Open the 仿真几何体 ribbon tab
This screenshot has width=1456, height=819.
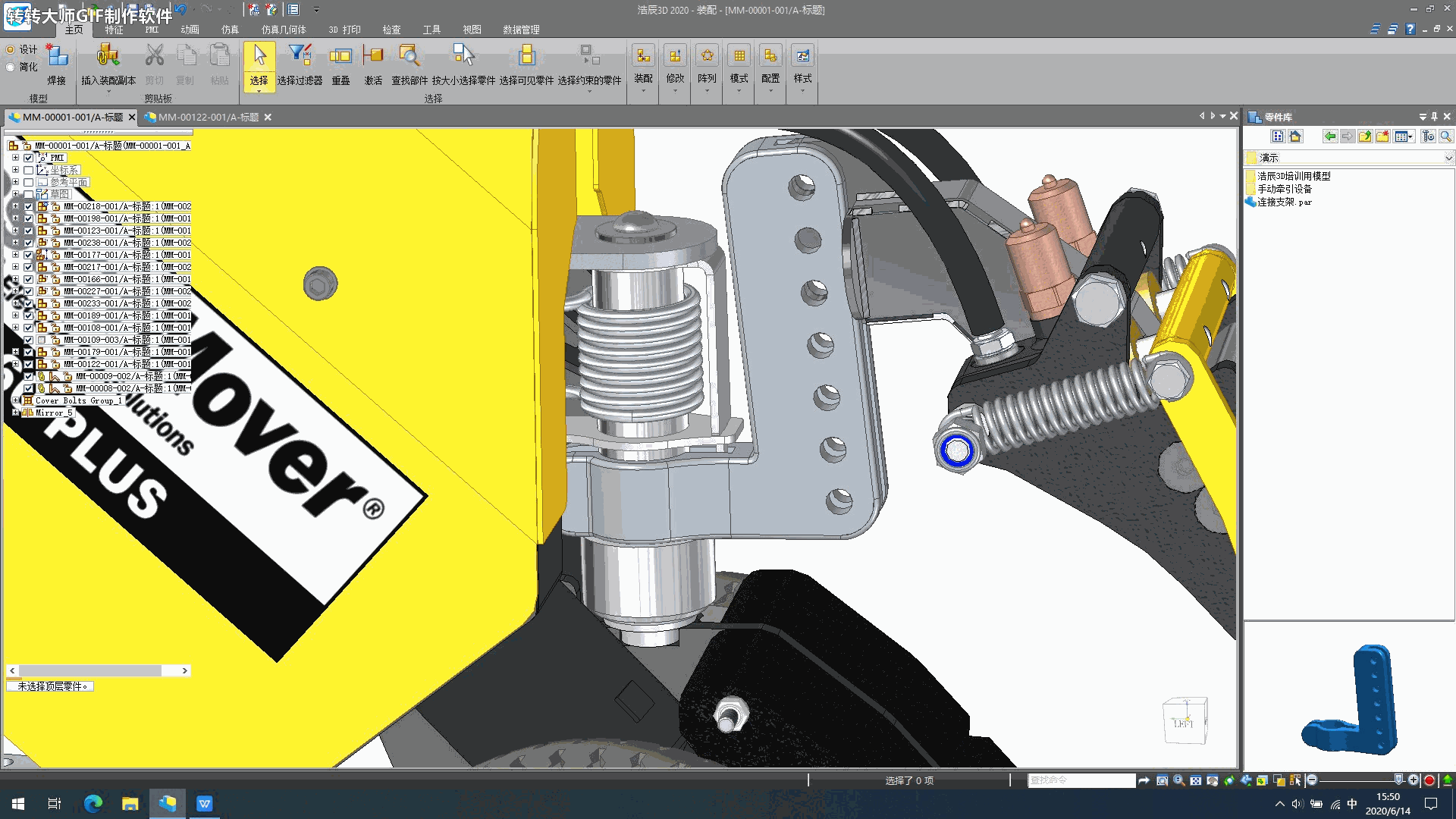pos(284,30)
